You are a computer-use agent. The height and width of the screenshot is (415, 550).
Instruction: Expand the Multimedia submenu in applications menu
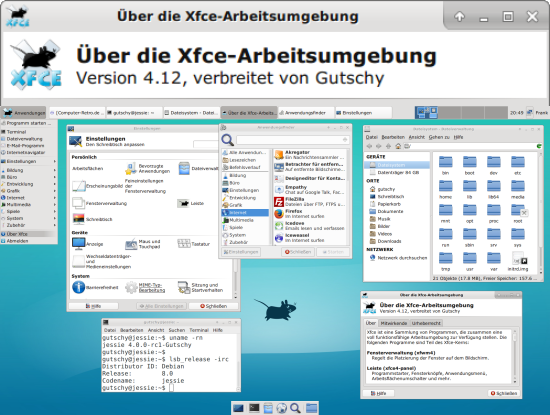click(x=29, y=205)
